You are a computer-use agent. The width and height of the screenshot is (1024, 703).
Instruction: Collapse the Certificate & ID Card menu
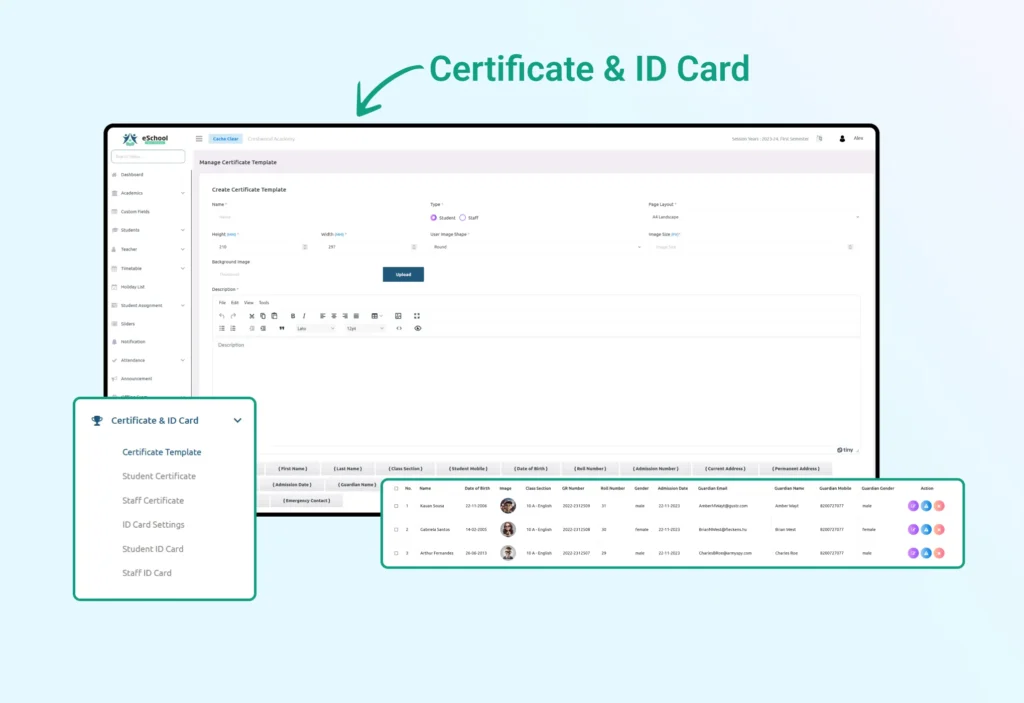237,421
